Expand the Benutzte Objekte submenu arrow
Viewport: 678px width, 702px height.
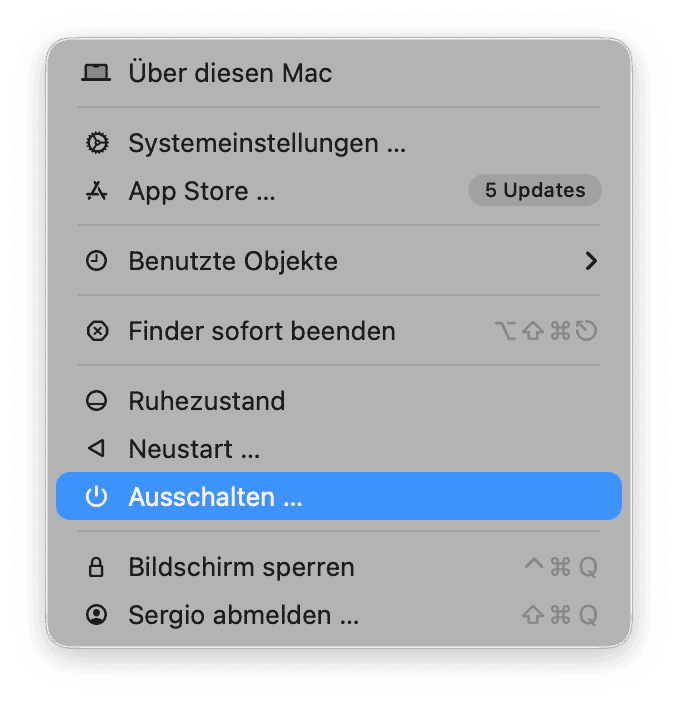coord(591,261)
